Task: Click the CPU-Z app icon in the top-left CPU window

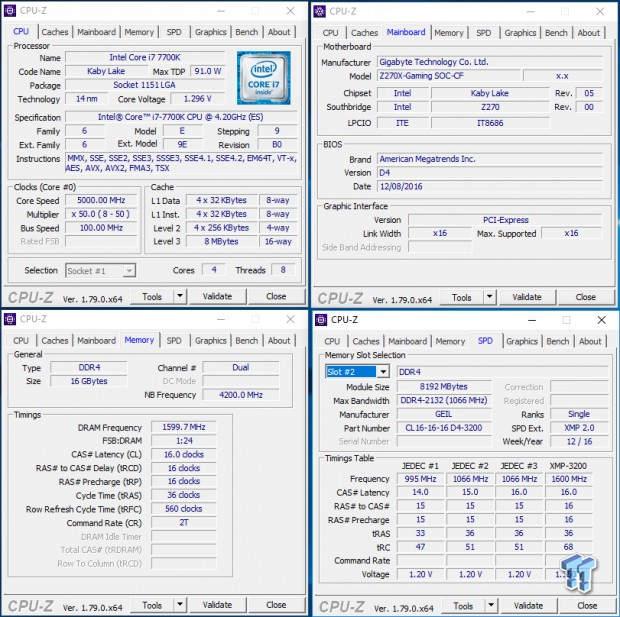Action: pyautogui.click(x=10, y=11)
